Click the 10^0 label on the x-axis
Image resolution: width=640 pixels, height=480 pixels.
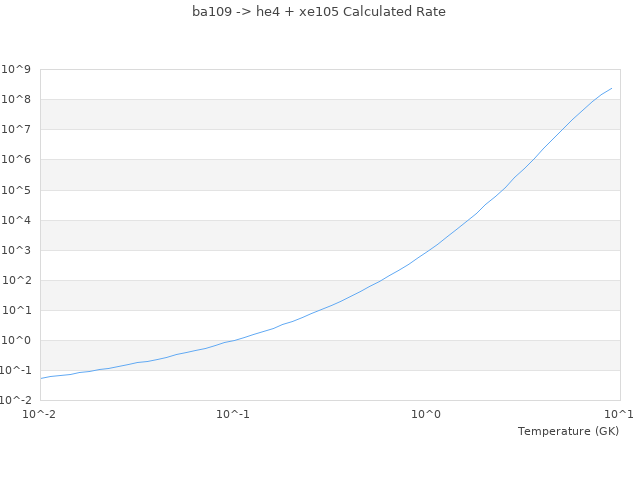pos(427,414)
